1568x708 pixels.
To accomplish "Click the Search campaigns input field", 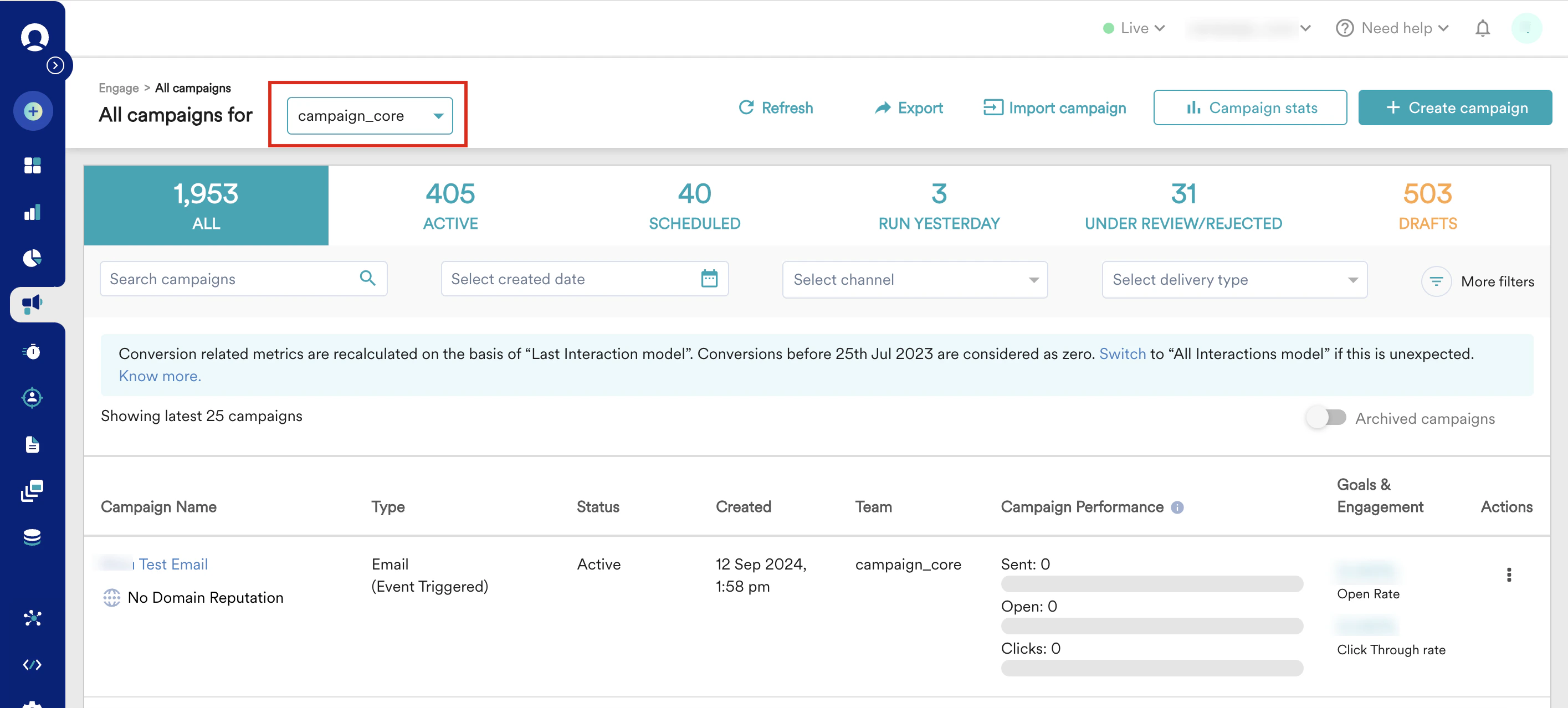I will (x=231, y=279).
